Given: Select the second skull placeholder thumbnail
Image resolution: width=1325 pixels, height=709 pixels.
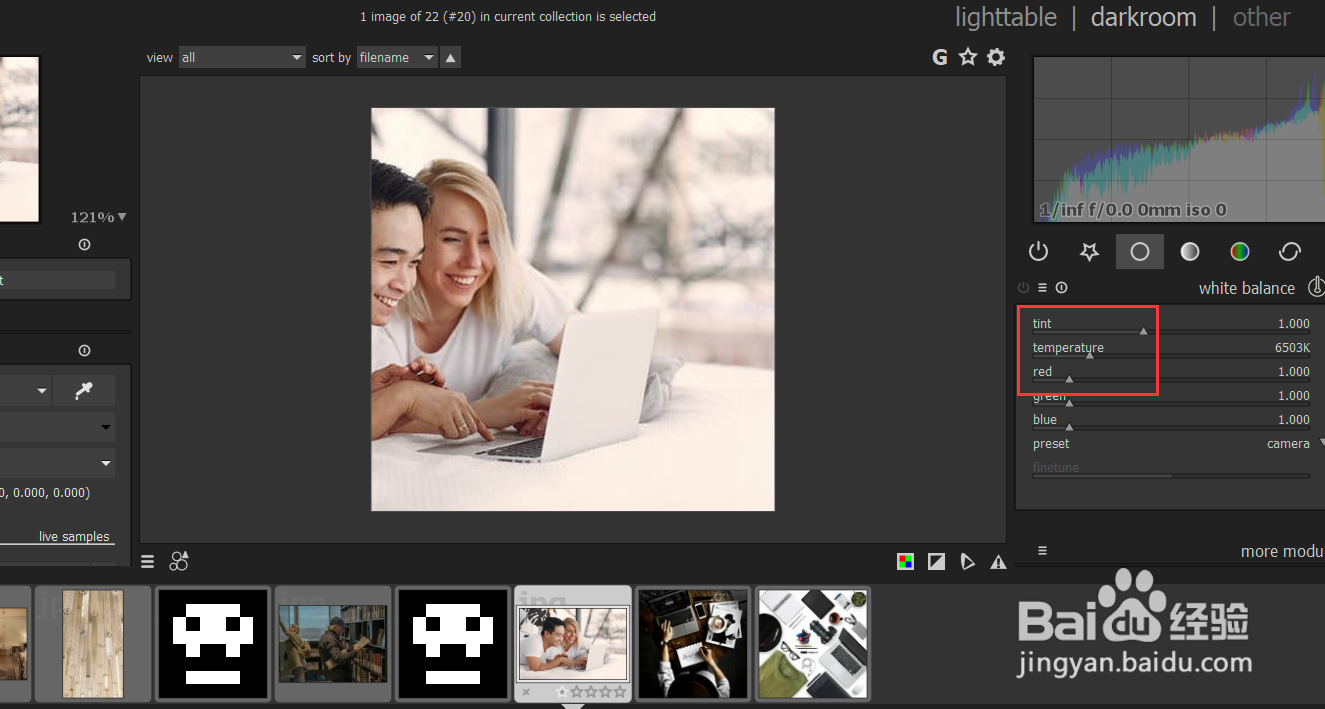Looking at the screenshot, I should coord(453,644).
